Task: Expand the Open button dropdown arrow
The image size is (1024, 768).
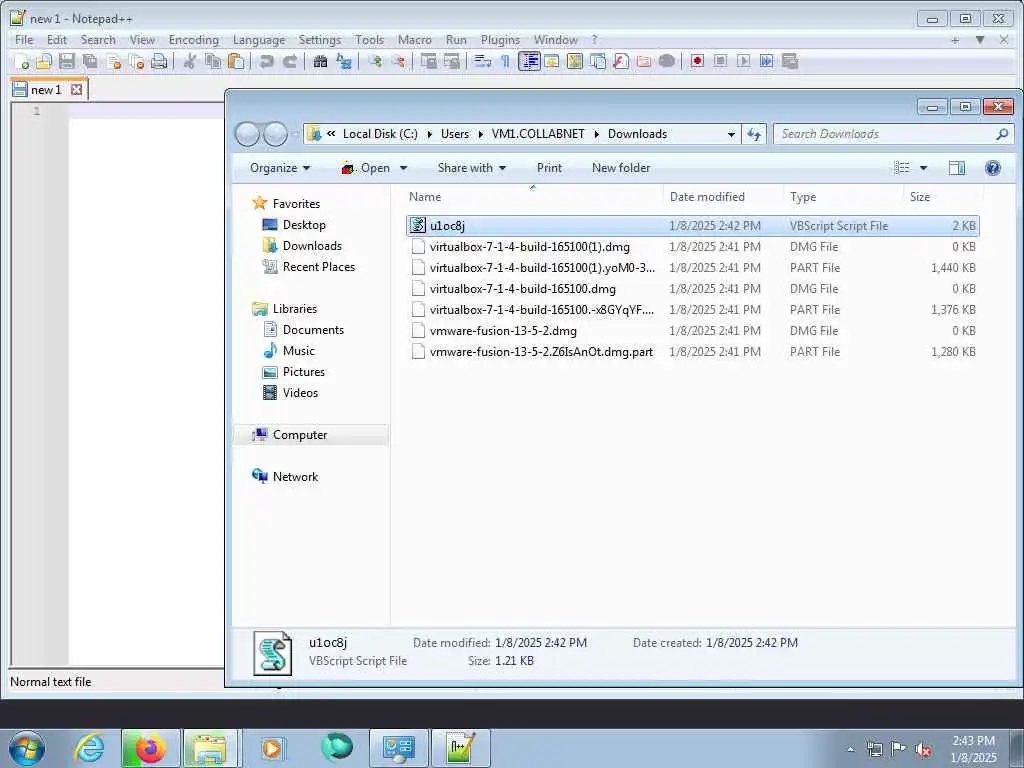Action: click(404, 168)
